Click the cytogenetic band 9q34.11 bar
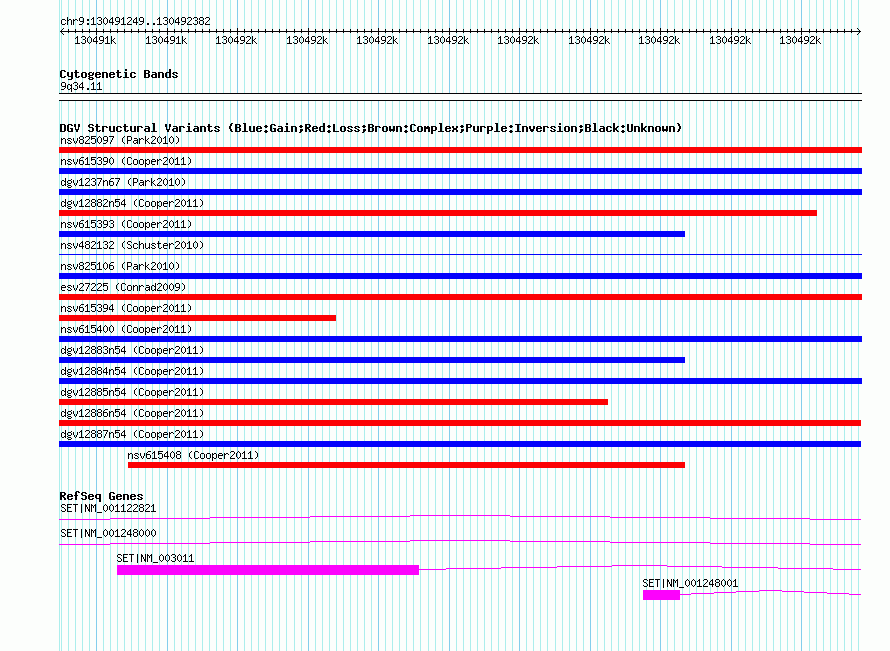890x651 pixels. tap(460, 97)
